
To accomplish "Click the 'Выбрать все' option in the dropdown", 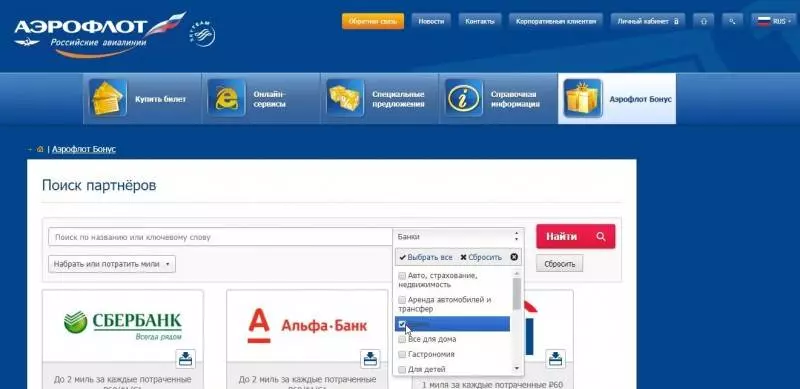I will point(426,257).
